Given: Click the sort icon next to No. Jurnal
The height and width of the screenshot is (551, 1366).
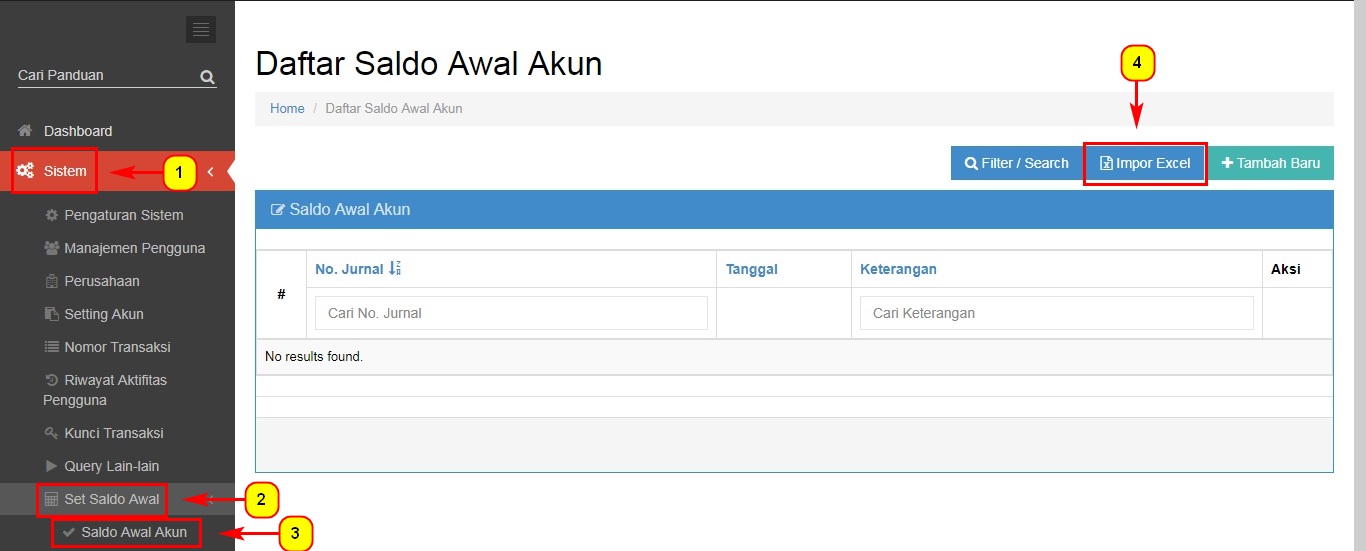Looking at the screenshot, I should [x=395, y=268].
